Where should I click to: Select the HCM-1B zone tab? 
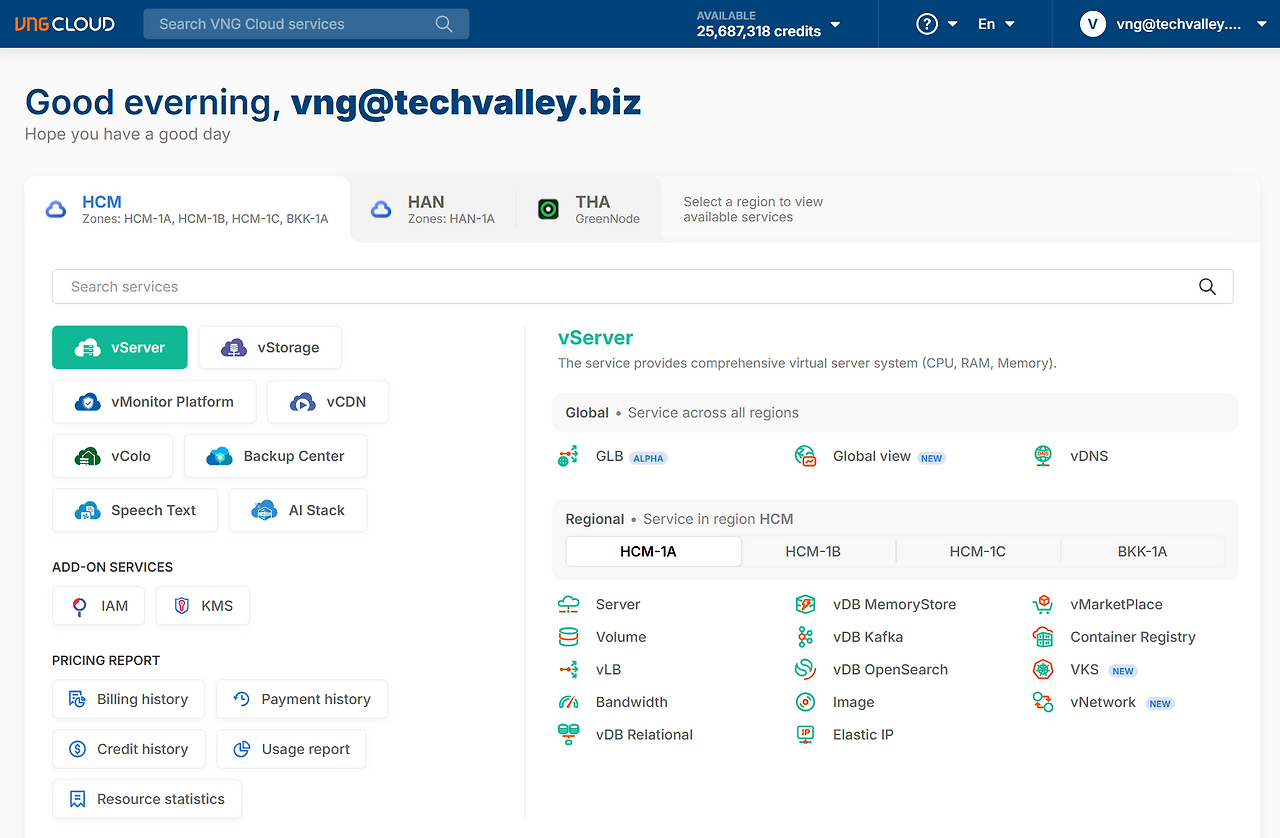(x=813, y=551)
